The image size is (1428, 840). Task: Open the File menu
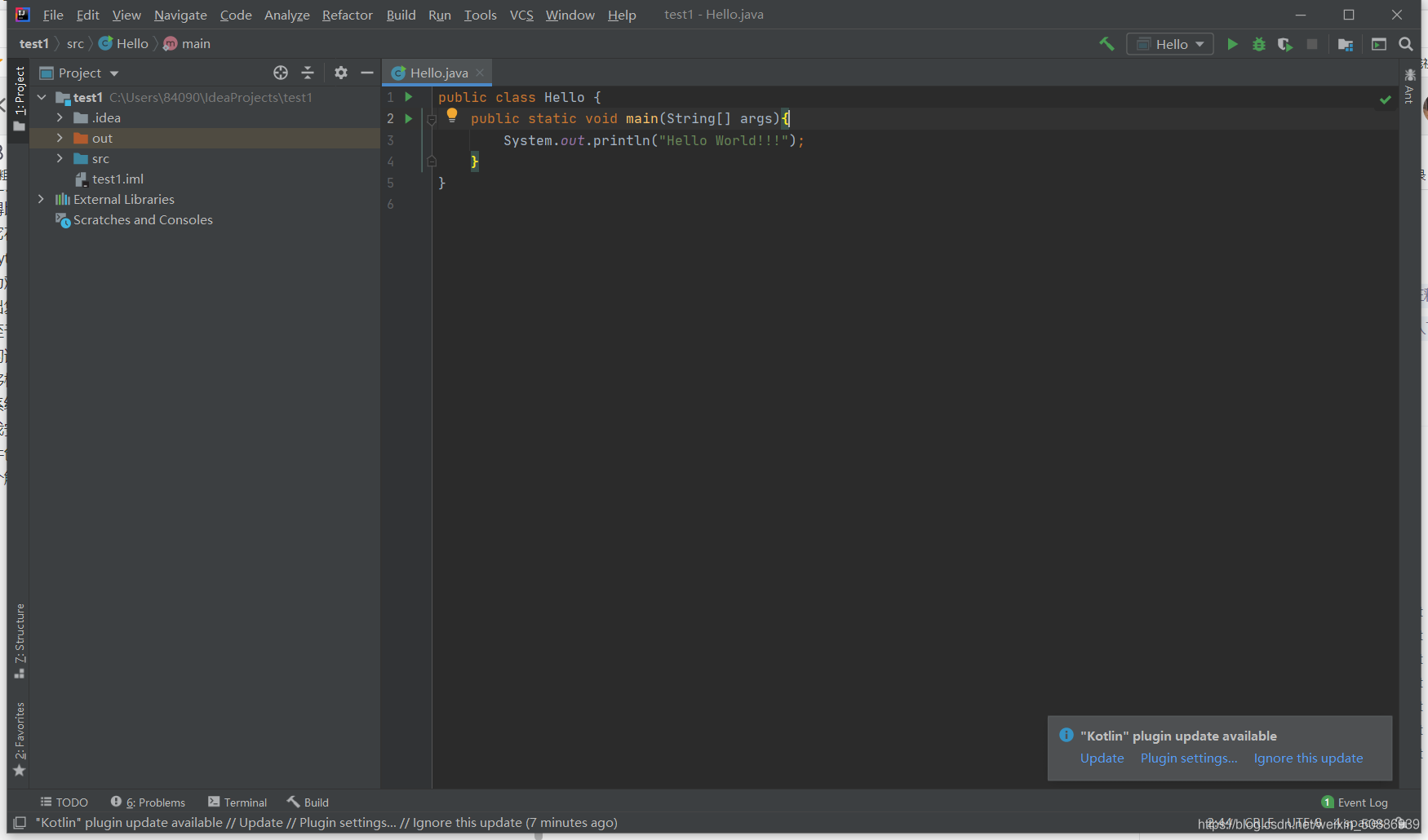53,15
